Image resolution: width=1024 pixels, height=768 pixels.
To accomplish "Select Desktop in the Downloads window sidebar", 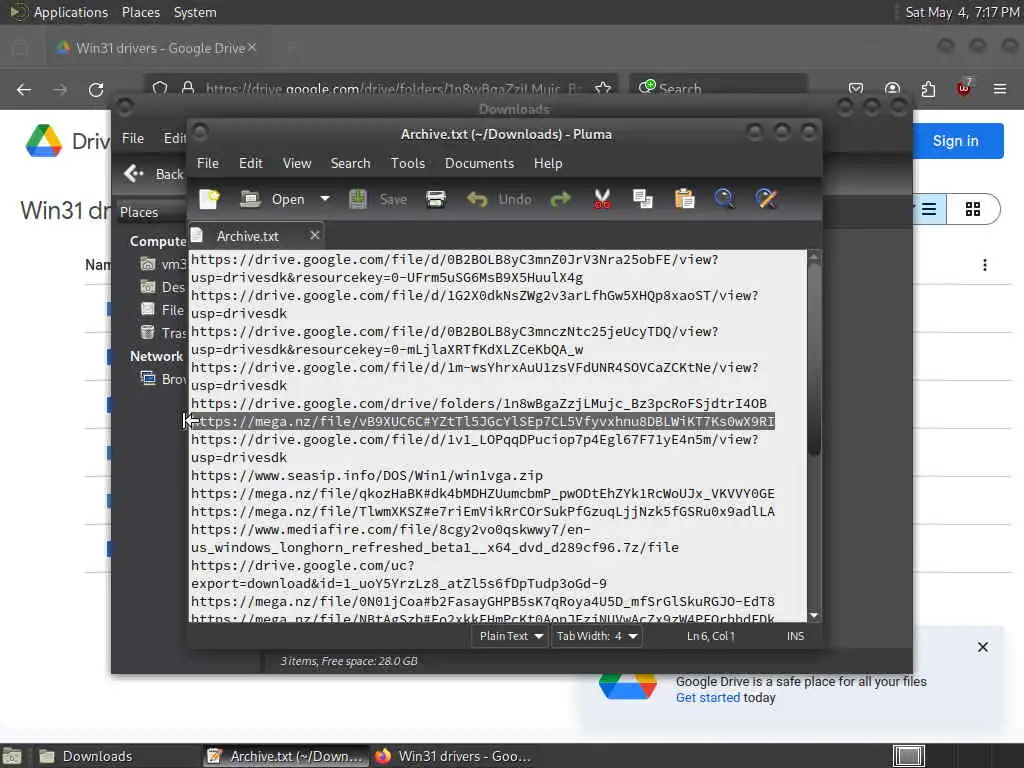I will point(164,287).
